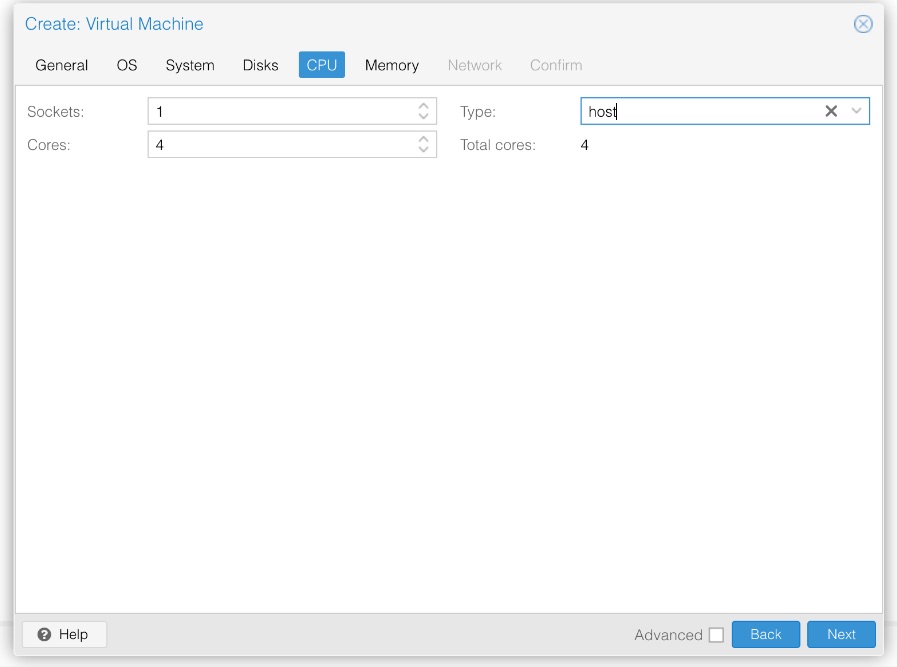Close the Create Virtual Machine dialog
This screenshot has width=897, height=667.
tap(863, 24)
